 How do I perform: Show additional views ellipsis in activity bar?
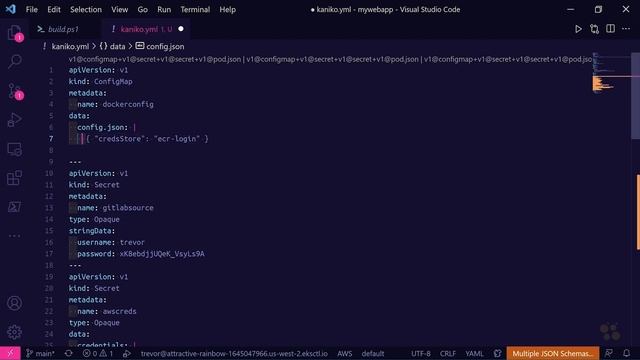tap(15, 236)
